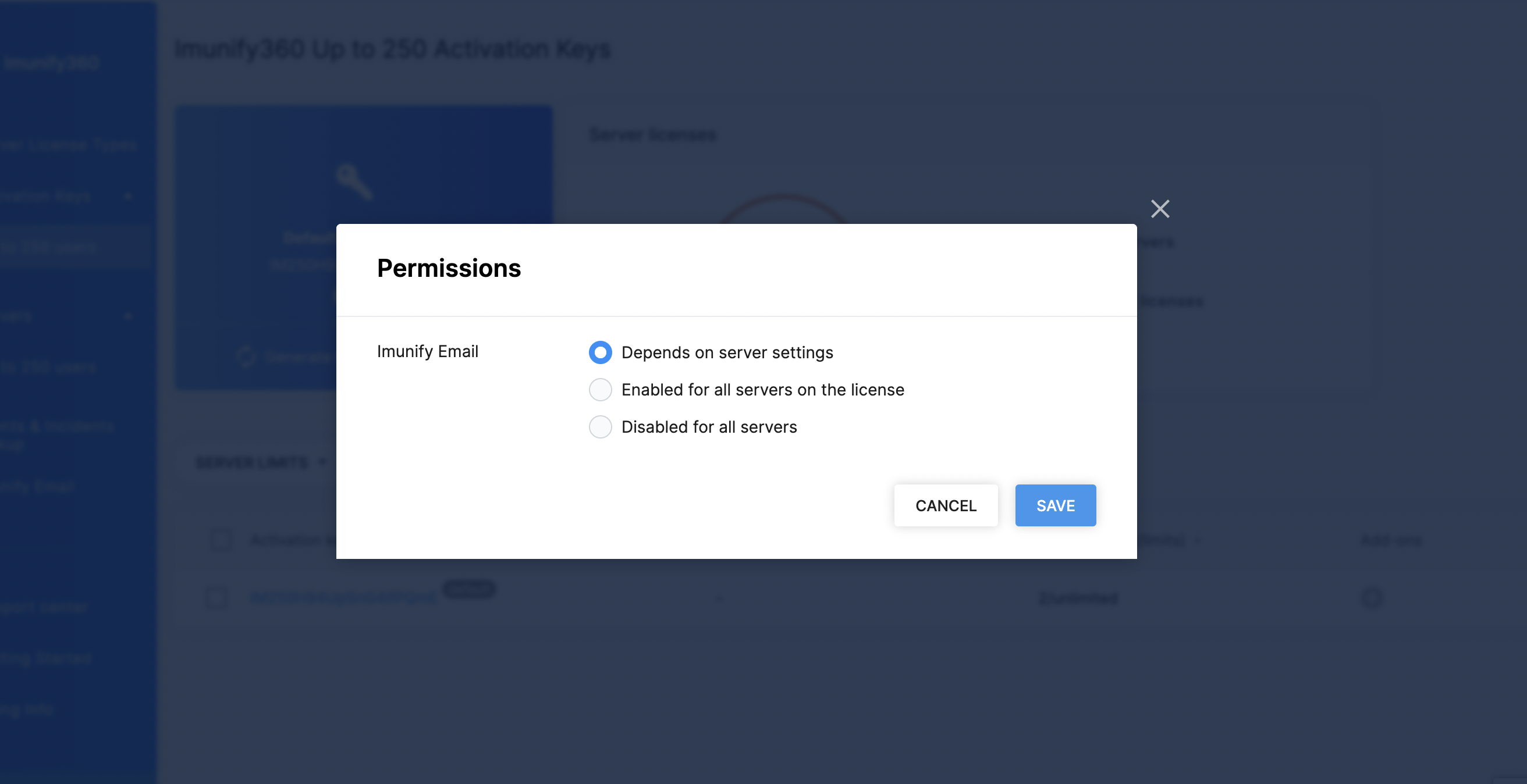
Task: Select 'Enabled for all servers on the license'
Action: point(600,389)
